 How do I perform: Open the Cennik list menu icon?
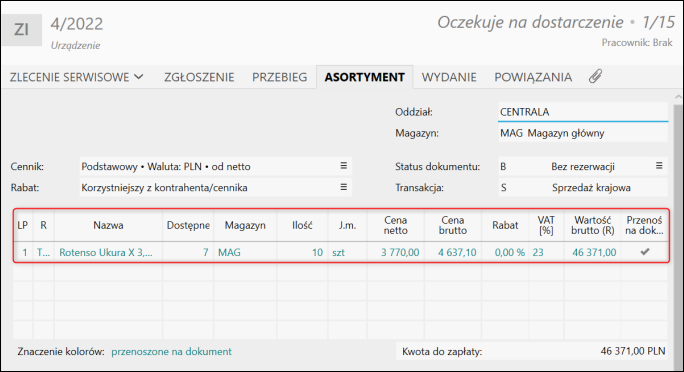(344, 166)
